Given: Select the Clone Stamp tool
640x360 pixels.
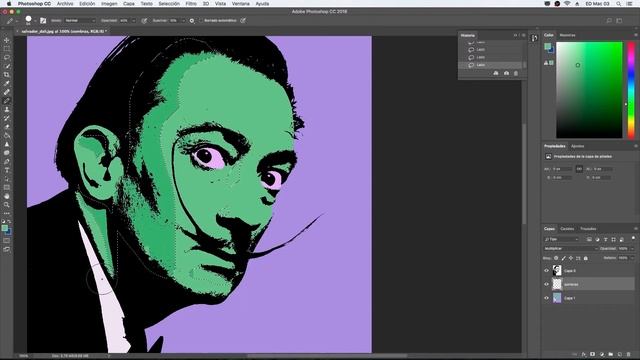Looking at the screenshot, I should 7,109.
